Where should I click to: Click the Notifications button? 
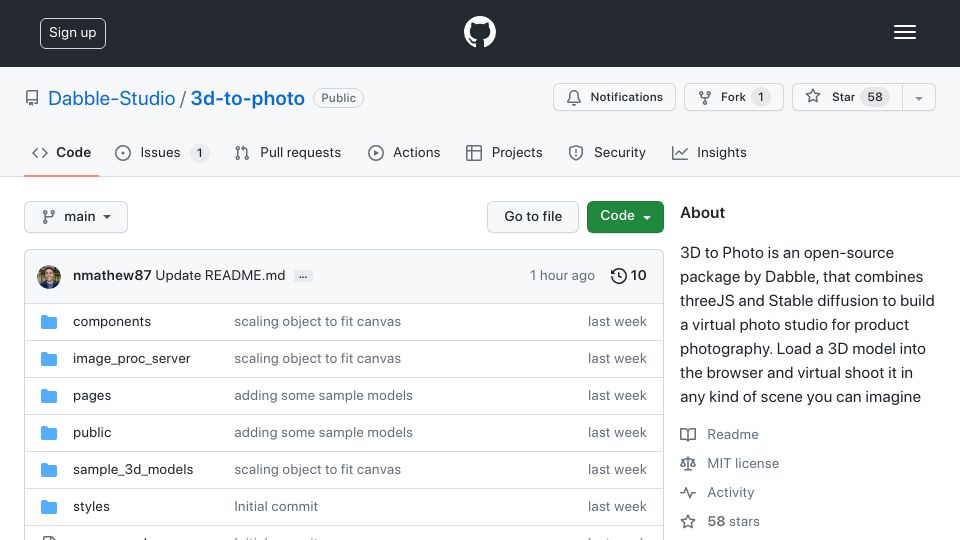614,97
